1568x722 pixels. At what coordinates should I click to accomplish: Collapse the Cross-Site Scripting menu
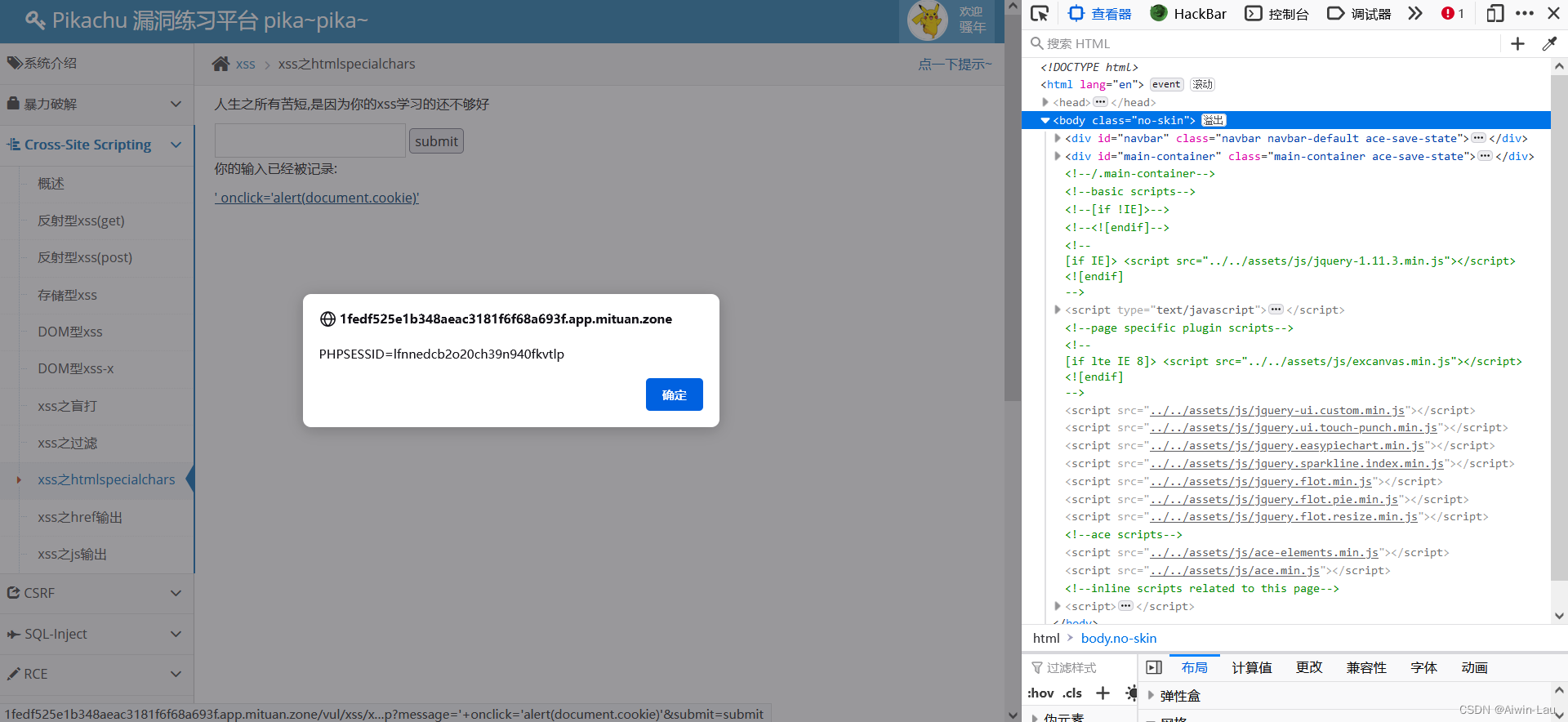coord(96,145)
